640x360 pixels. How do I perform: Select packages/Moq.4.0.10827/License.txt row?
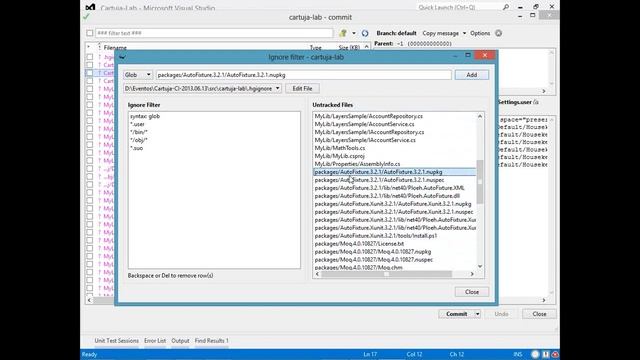359,244
